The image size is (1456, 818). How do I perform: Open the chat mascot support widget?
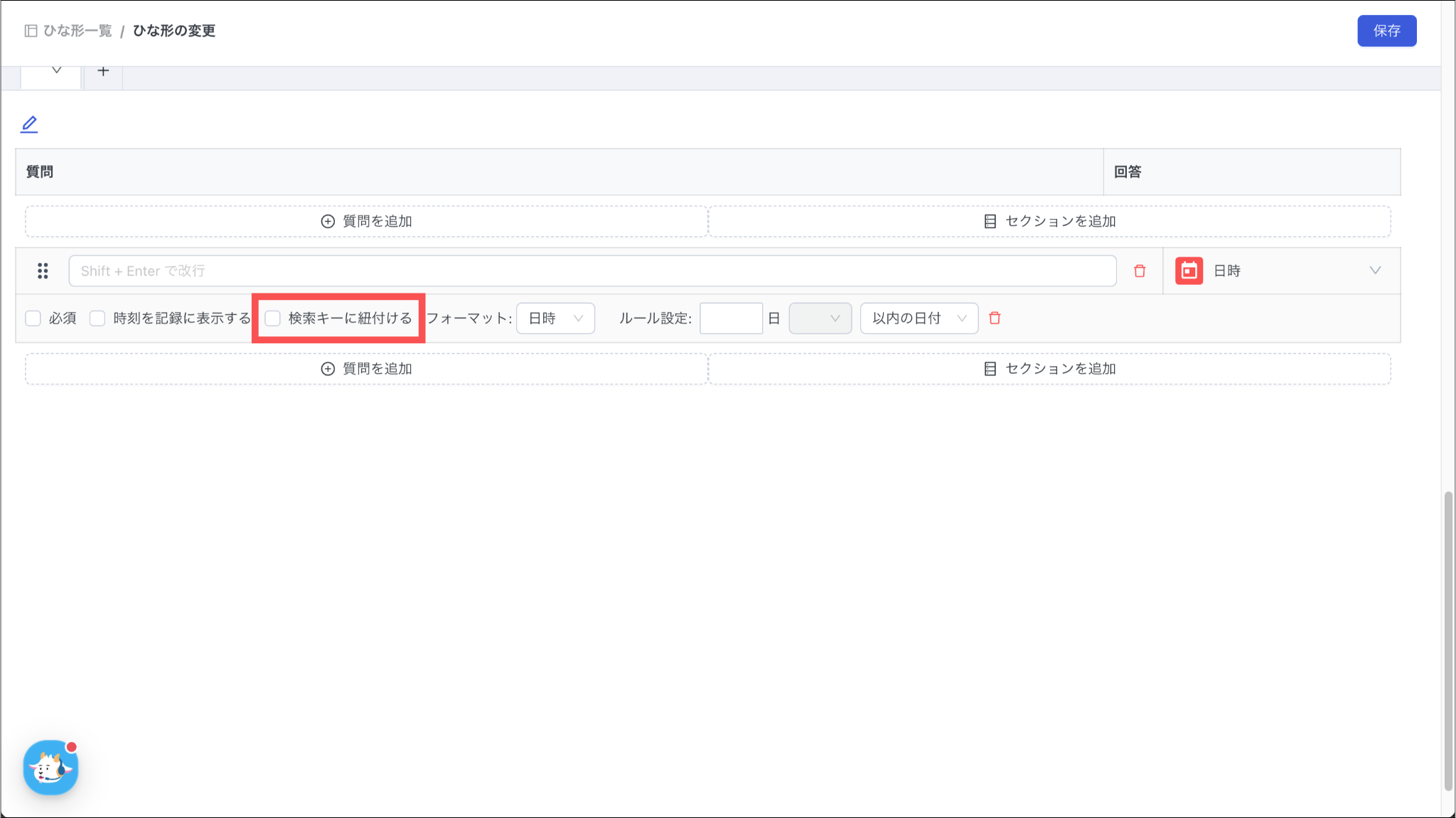[x=50, y=768]
